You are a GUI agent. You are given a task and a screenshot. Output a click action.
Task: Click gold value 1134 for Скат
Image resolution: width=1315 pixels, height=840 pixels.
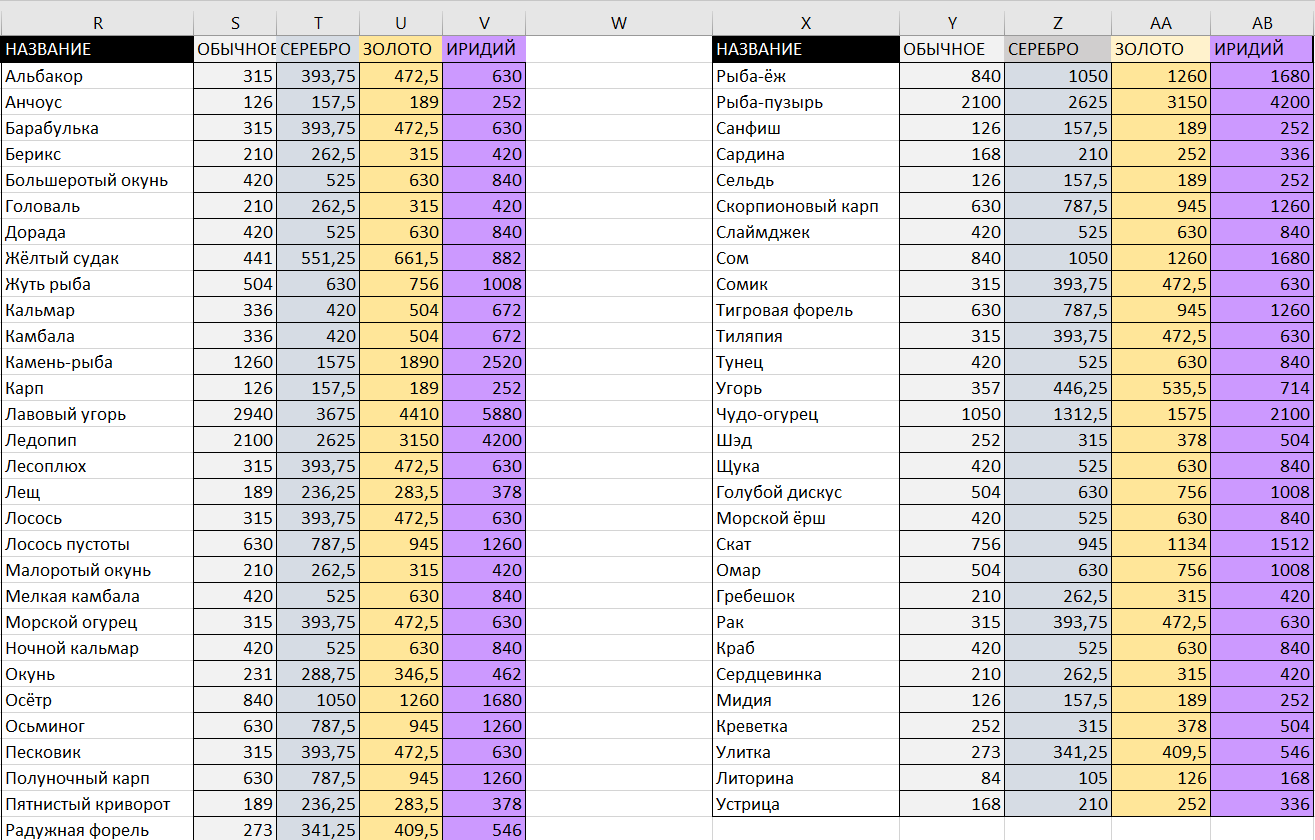coord(1161,544)
